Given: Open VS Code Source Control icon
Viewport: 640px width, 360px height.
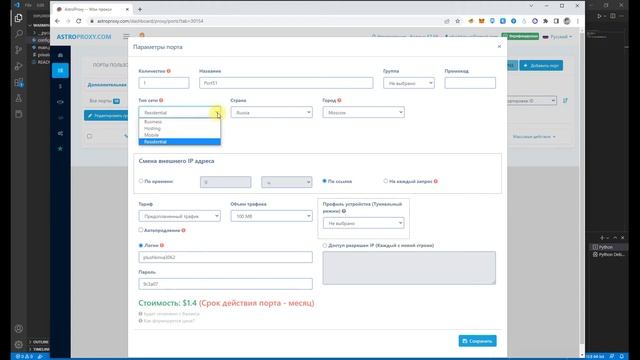Looking at the screenshot, I should point(18,50).
